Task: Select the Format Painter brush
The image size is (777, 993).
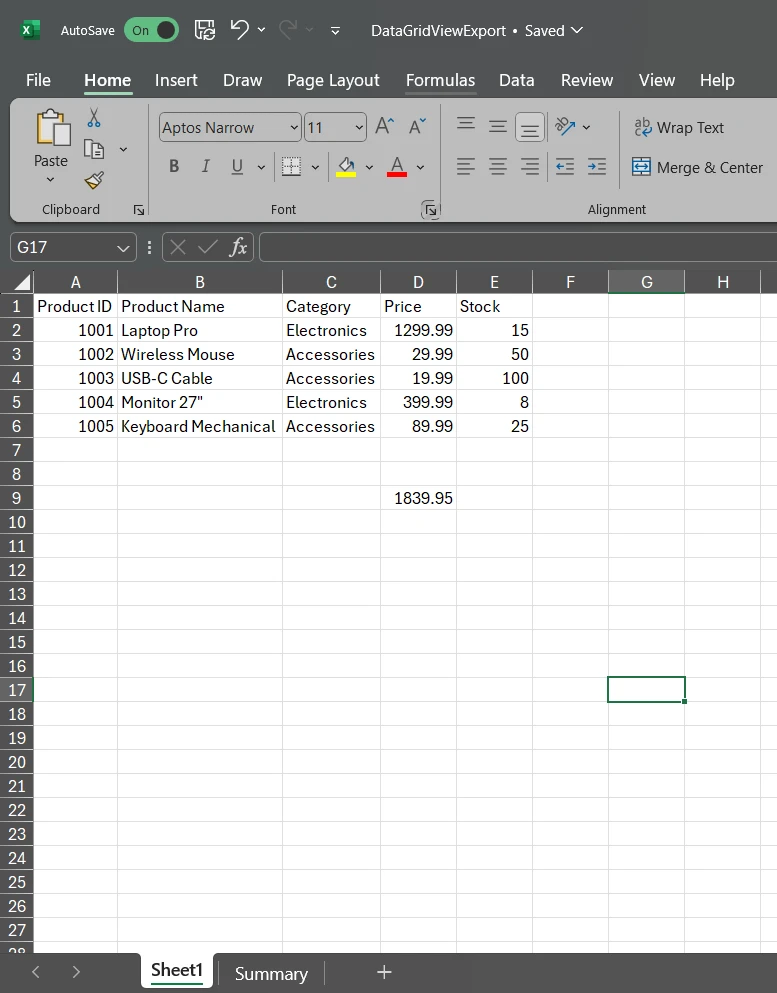Action: (94, 180)
